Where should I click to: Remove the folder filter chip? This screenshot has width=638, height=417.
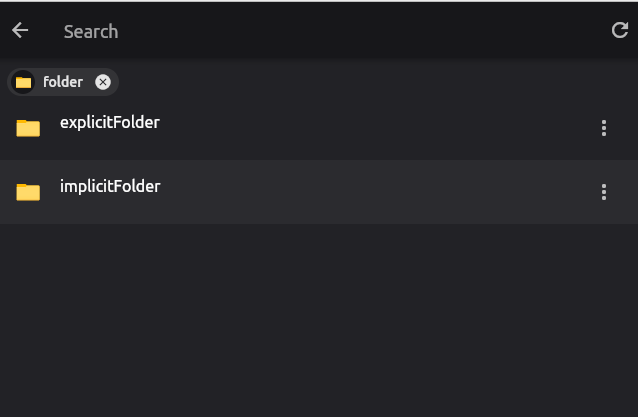coord(103,82)
